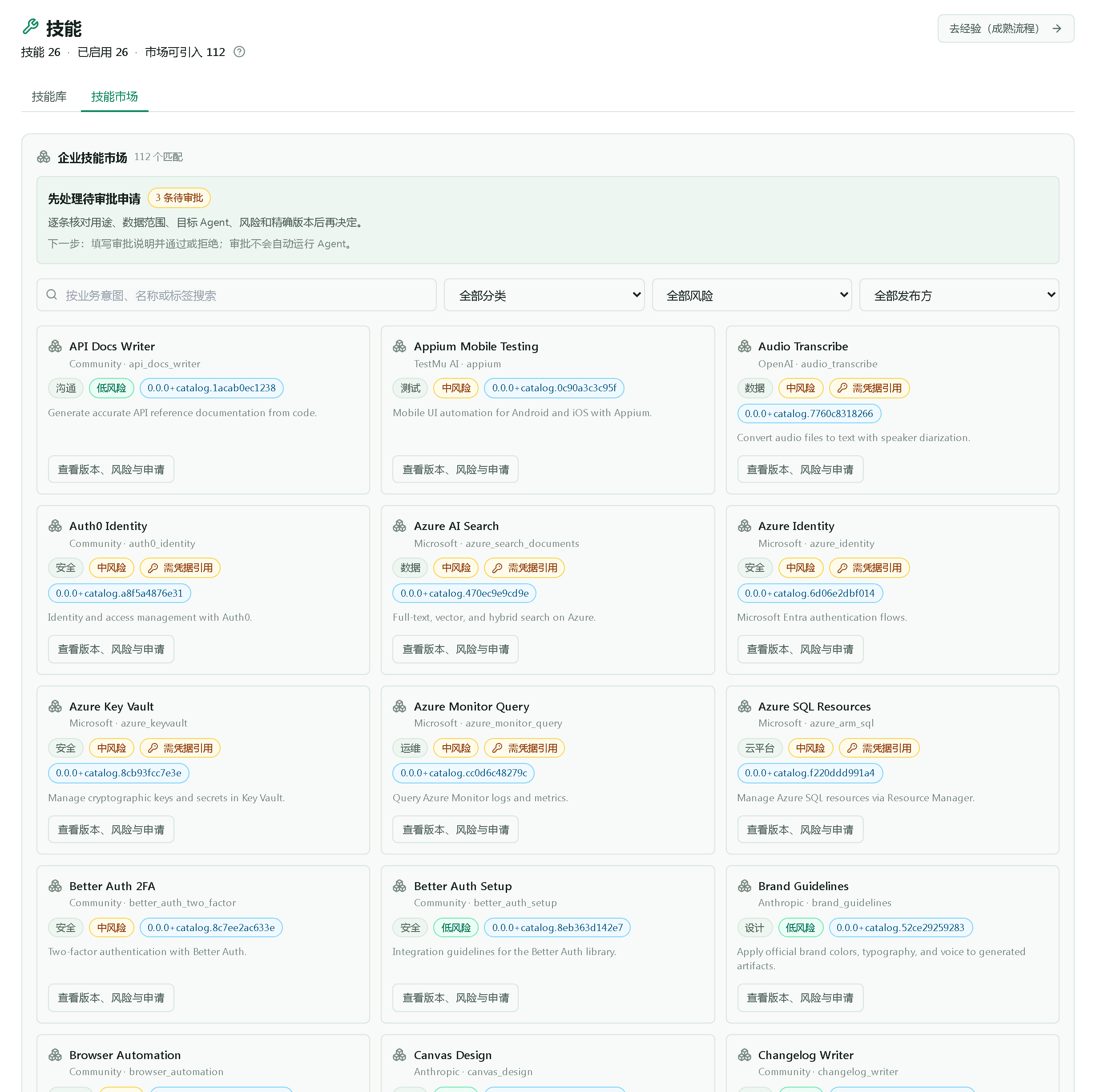
Task: Click the 云平台 tag on Azure SQL Resources
Action: [760, 748]
